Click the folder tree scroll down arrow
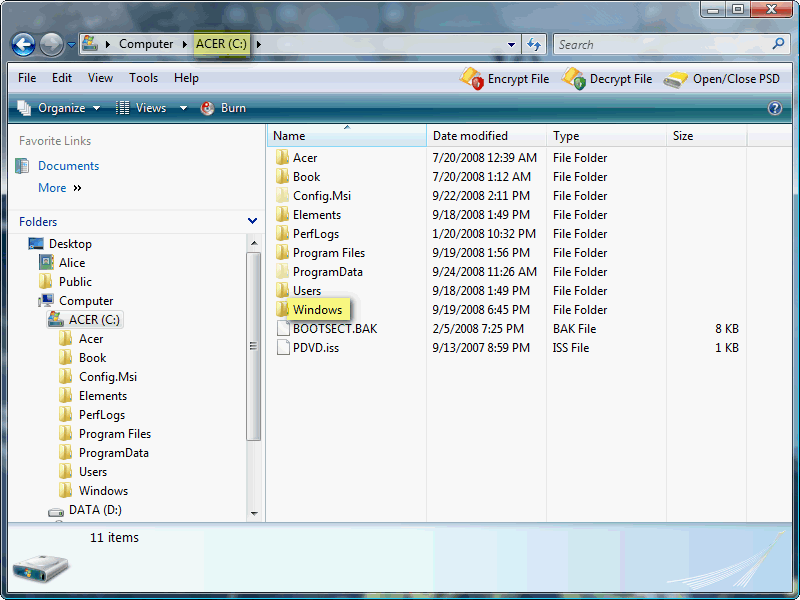This screenshot has height=600, width=800. coord(254,513)
